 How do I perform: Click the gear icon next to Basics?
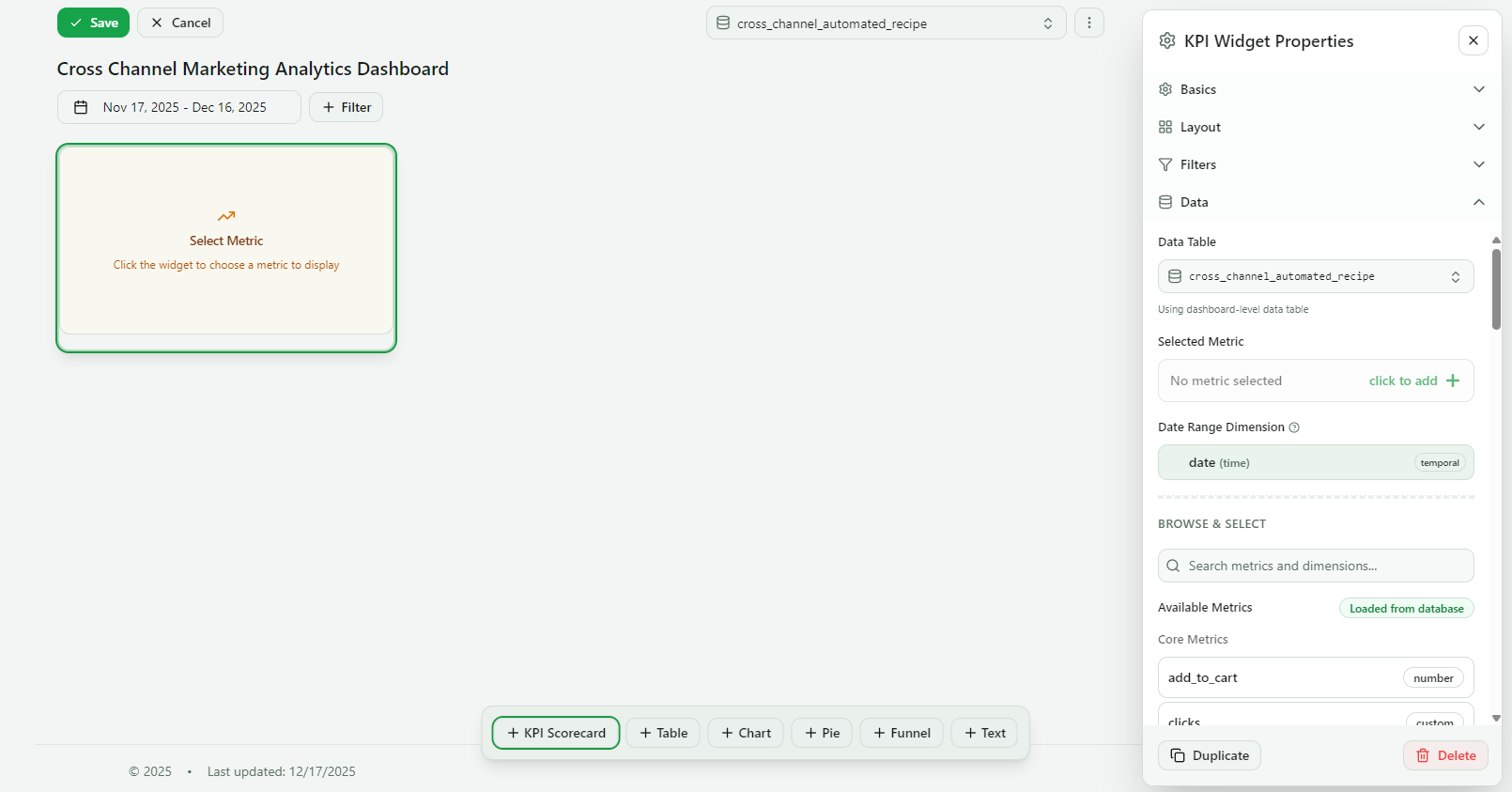tap(1165, 89)
